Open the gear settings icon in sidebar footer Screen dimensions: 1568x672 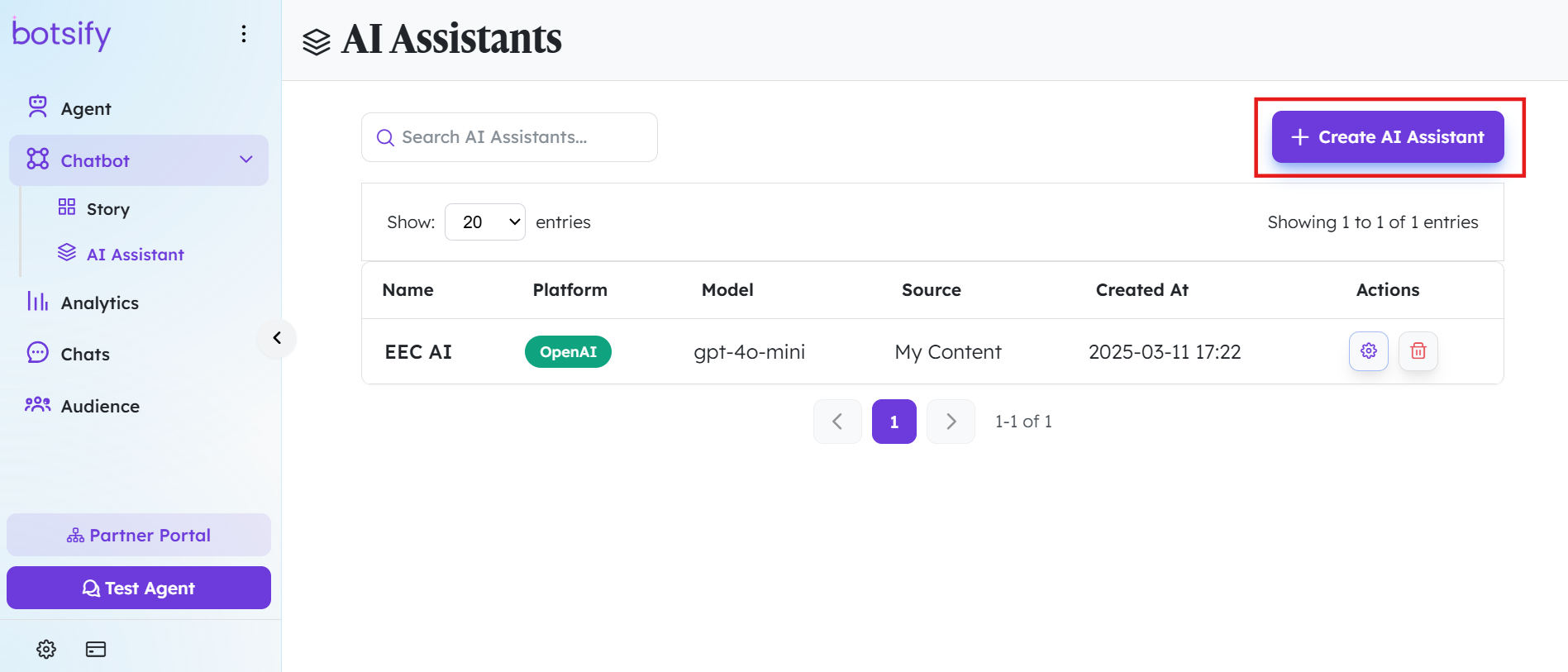[x=46, y=649]
